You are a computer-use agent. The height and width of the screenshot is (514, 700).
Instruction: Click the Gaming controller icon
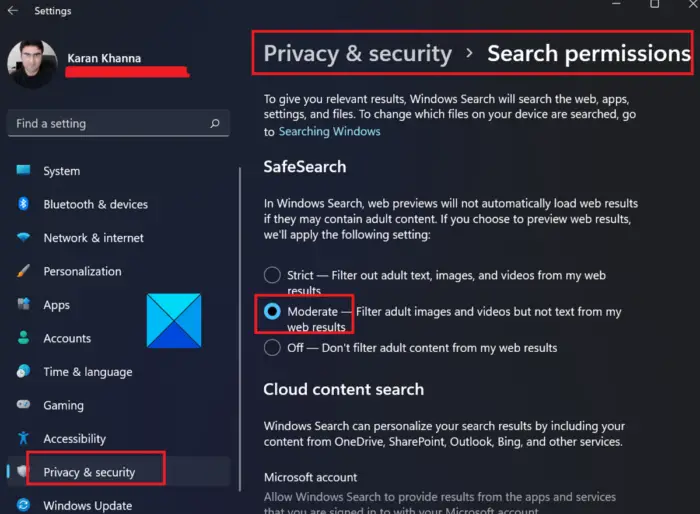(x=23, y=405)
